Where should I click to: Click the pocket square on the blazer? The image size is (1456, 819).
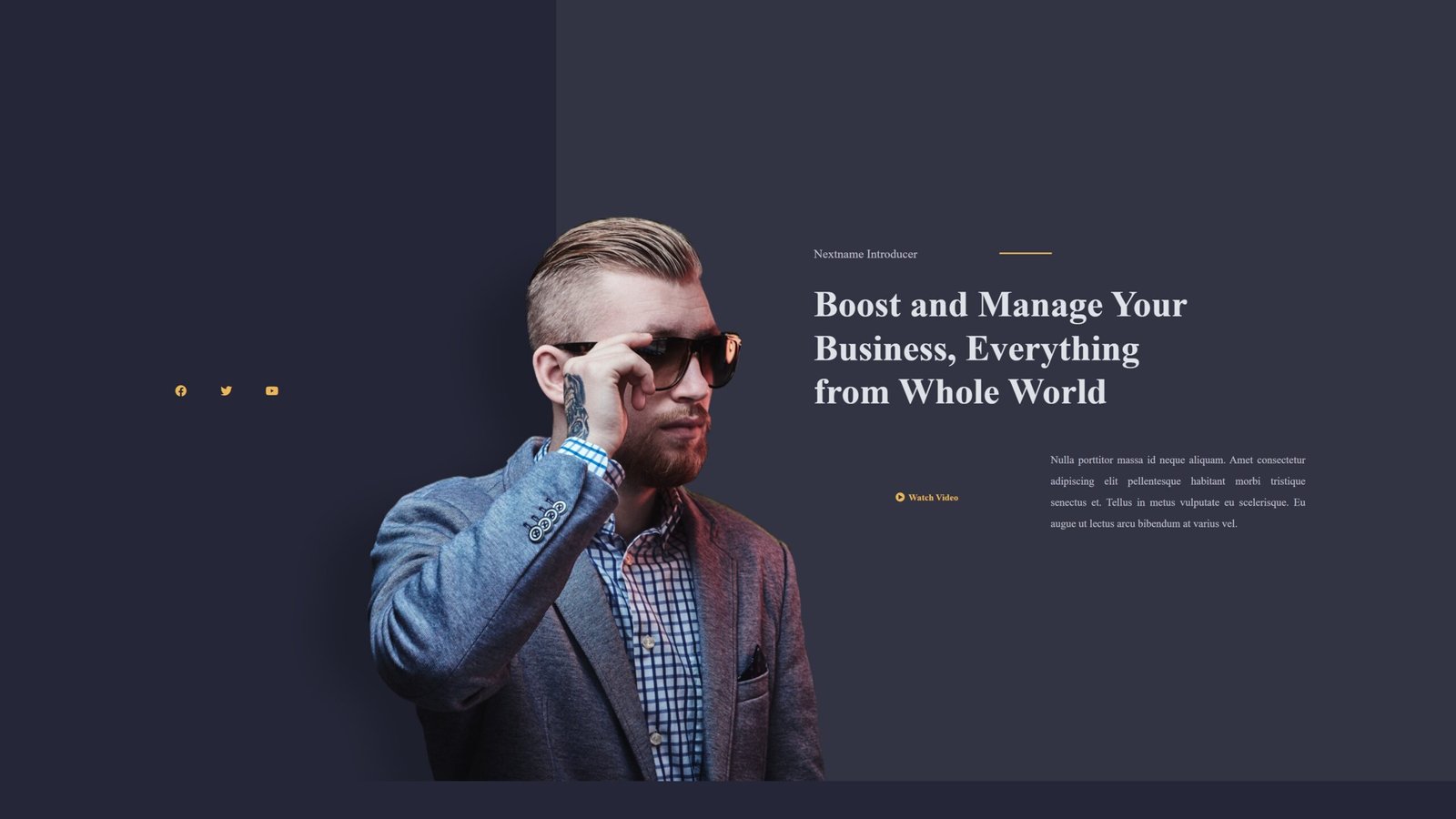[753, 664]
